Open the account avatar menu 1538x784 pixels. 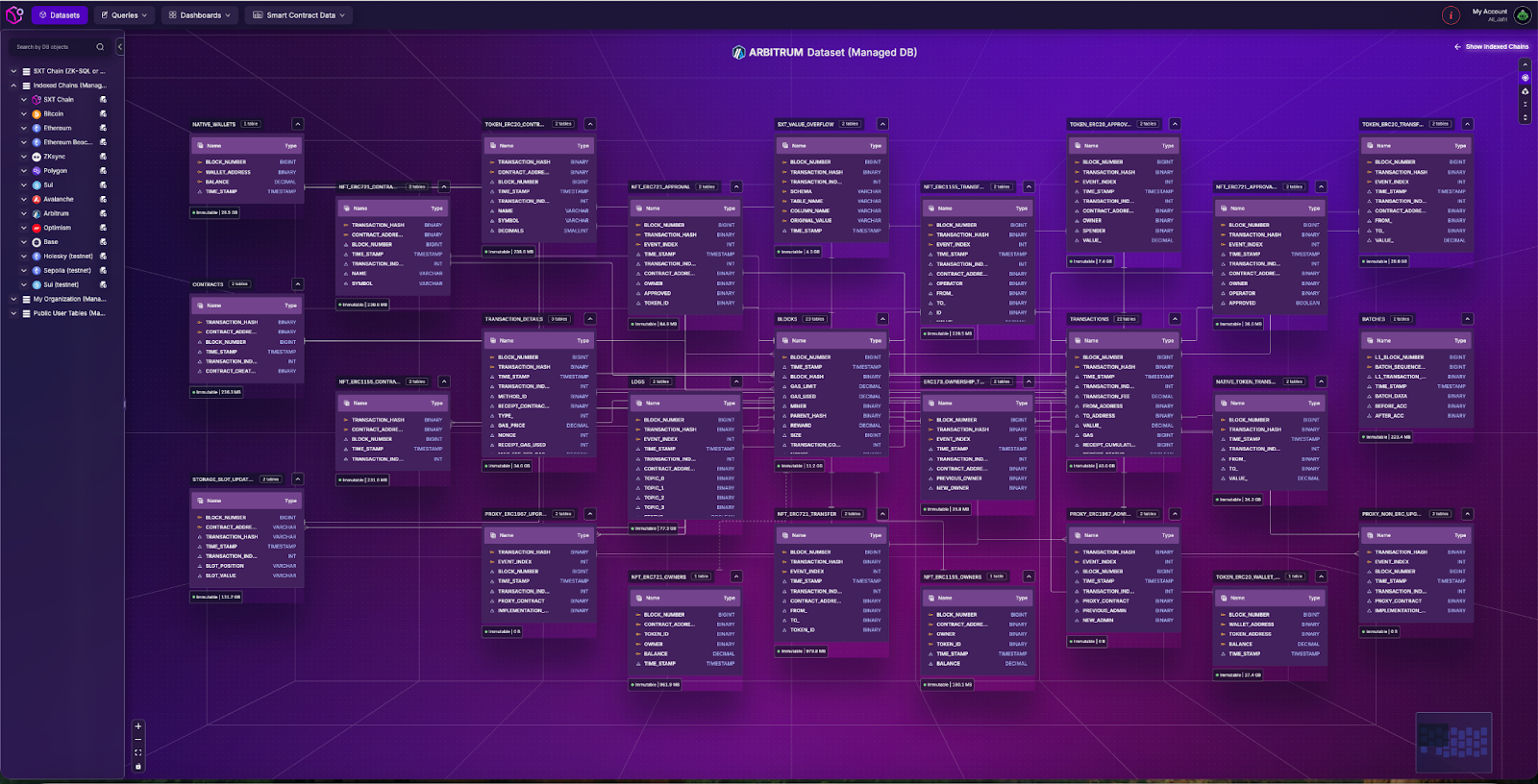coord(1523,15)
